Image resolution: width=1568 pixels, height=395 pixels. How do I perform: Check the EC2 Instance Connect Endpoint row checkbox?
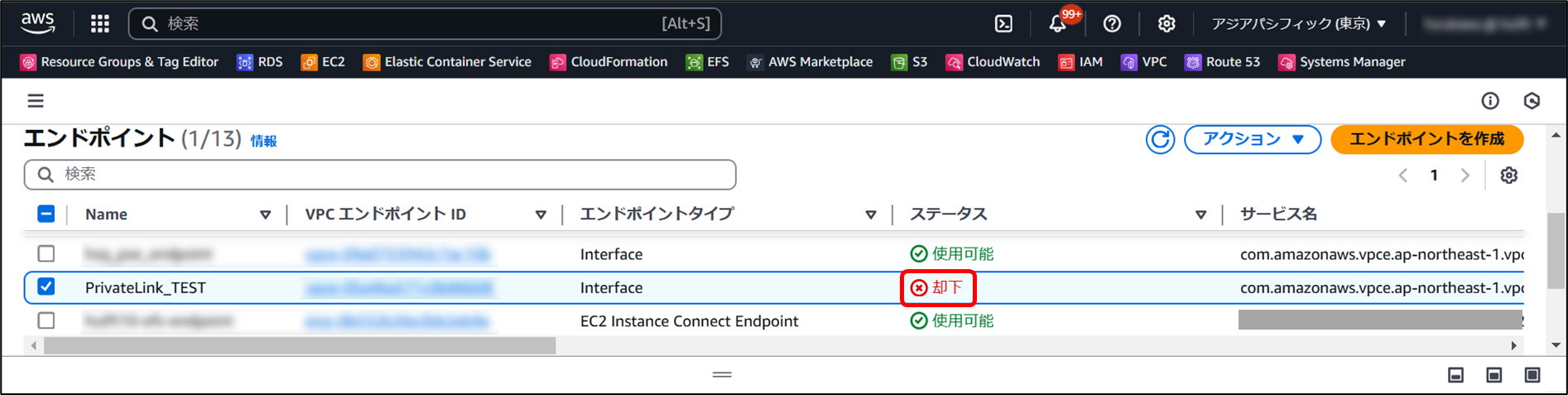pyautogui.click(x=46, y=320)
